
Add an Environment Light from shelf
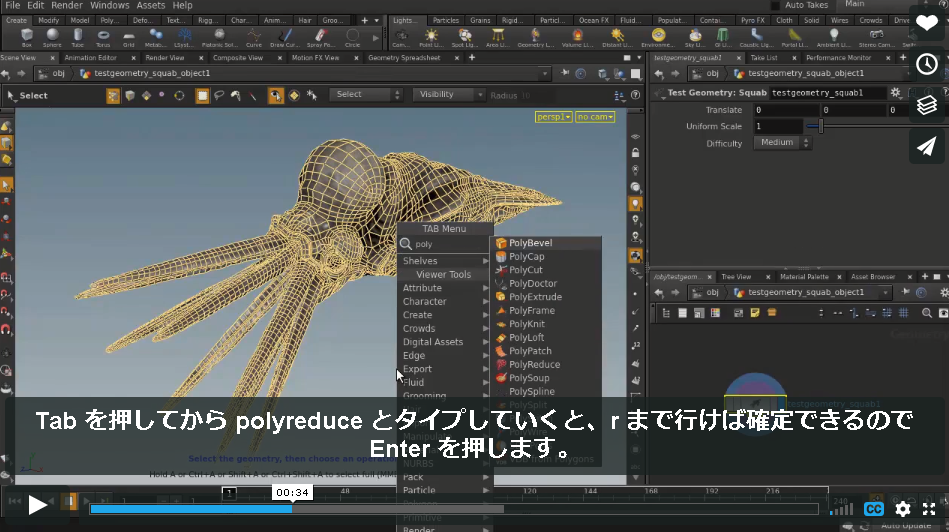pos(658,38)
